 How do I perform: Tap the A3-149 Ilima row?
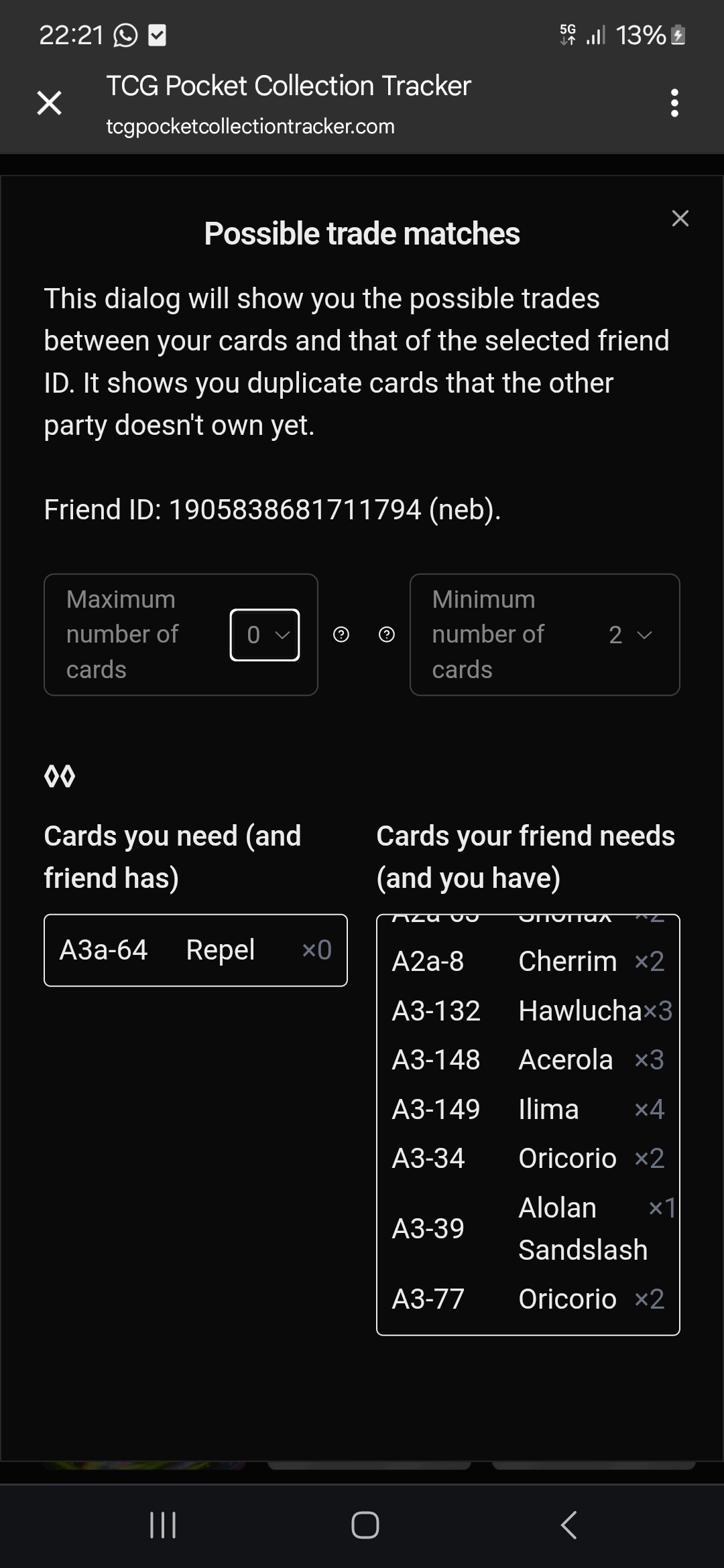(x=528, y=1110)
